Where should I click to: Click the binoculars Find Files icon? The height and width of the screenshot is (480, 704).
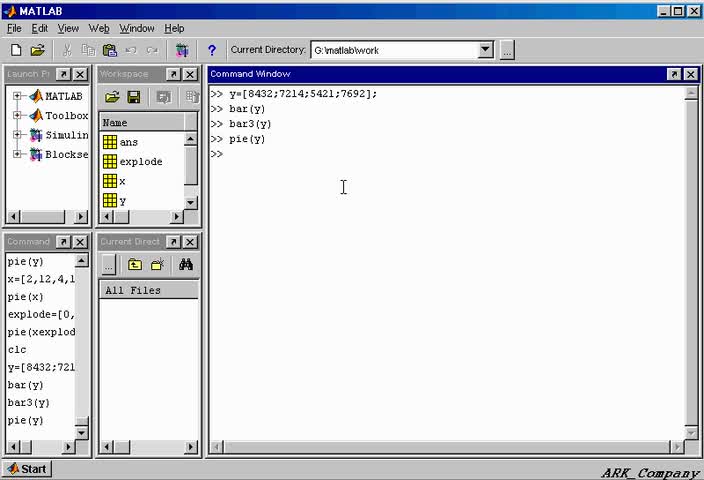pos(186,264)
